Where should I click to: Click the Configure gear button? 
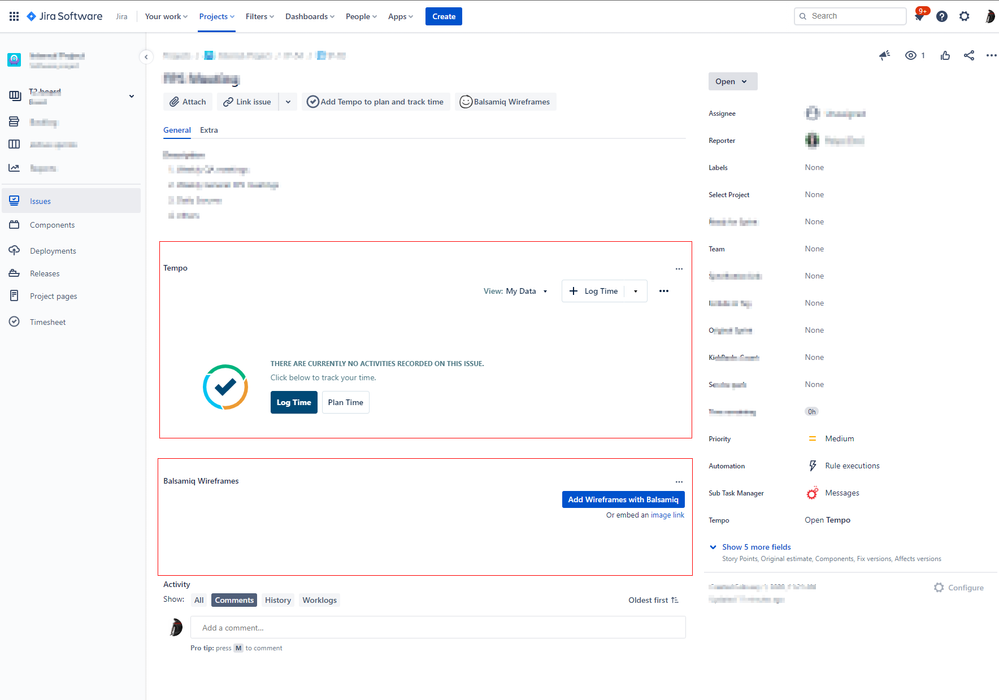coord(959,588)
